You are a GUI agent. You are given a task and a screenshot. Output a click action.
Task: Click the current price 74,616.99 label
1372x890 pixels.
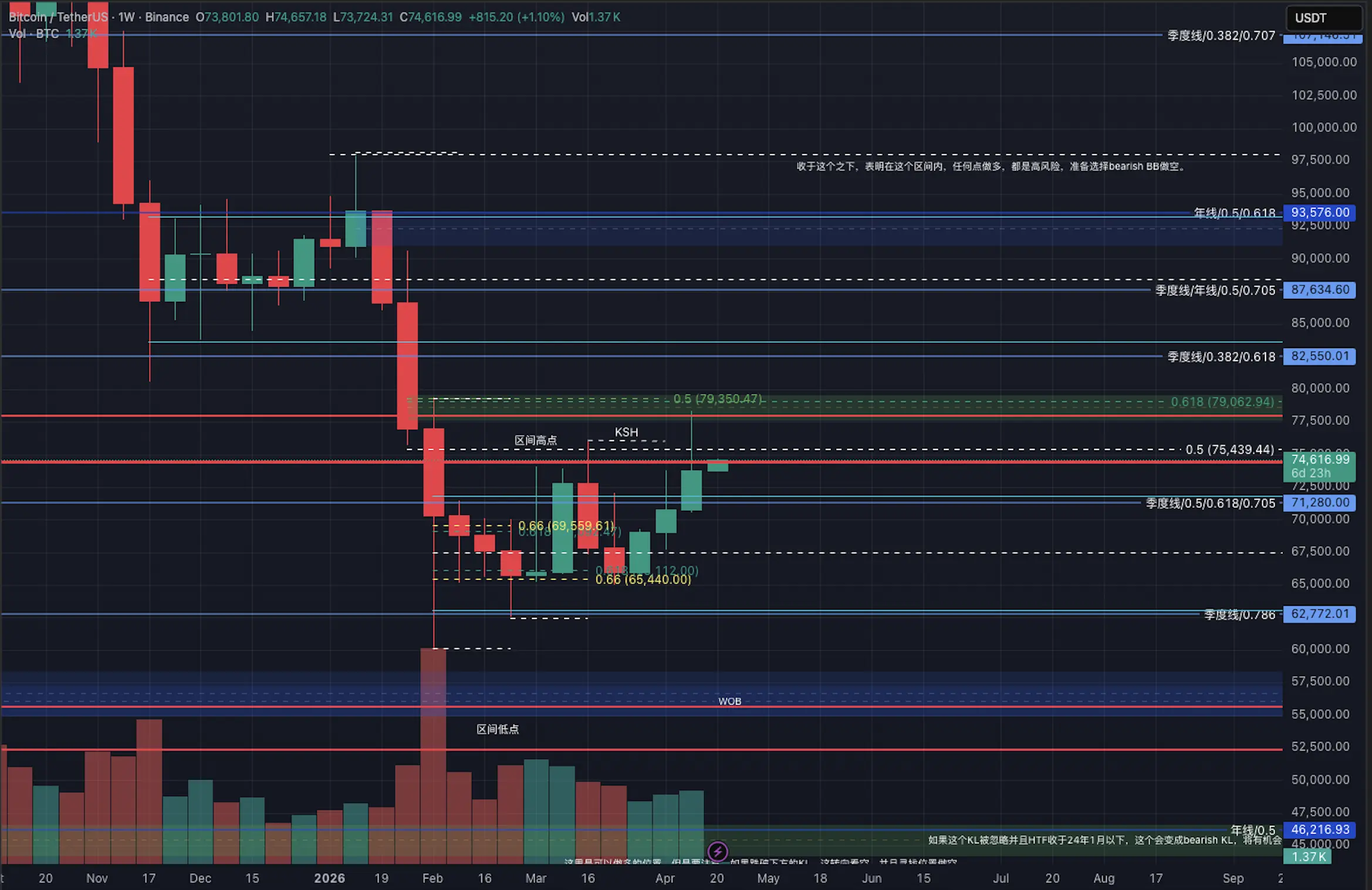[x=1319, y=460]
